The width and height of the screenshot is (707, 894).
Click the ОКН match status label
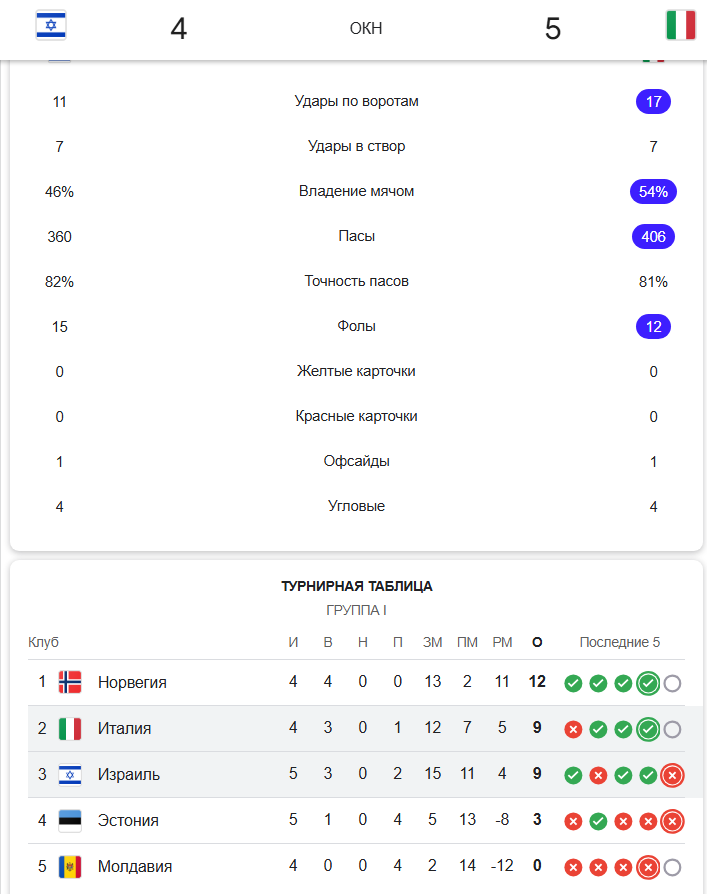coord(366,28)
